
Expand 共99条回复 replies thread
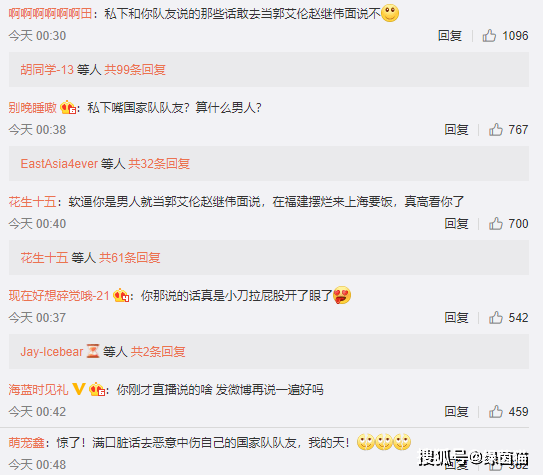pyautogui.click(x=135, y=70)
